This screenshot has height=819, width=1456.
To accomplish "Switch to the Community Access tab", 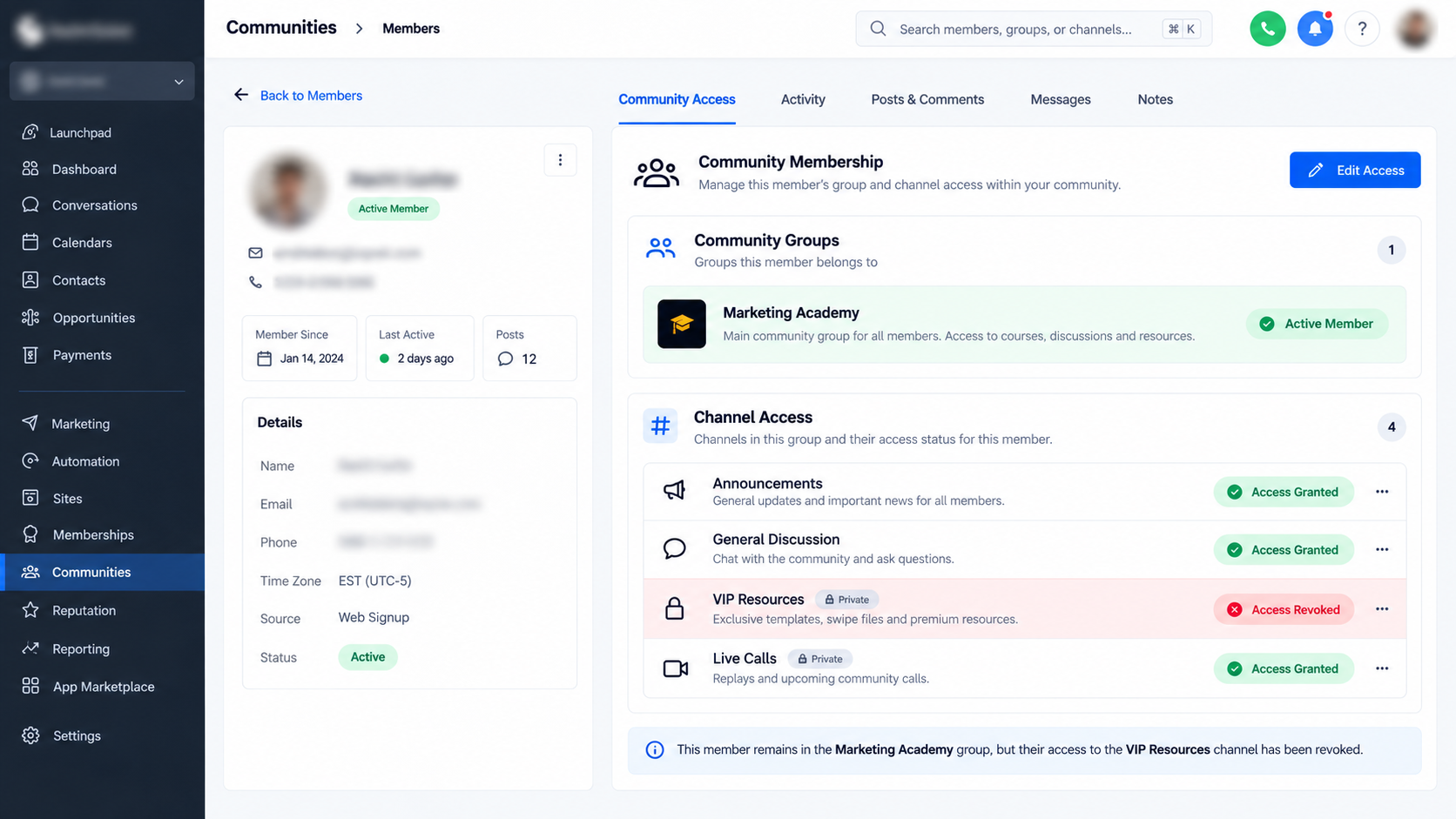I will 677,99.
